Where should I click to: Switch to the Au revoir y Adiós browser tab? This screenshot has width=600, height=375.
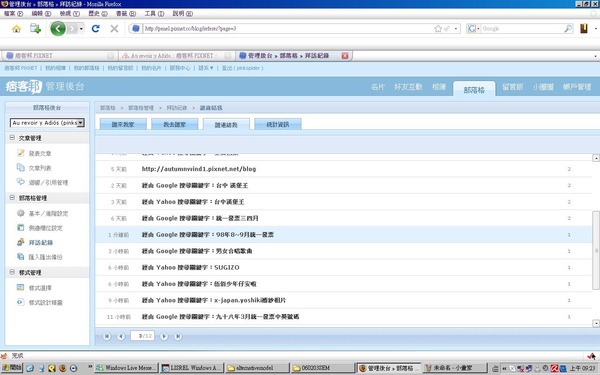tap(176, 56)
